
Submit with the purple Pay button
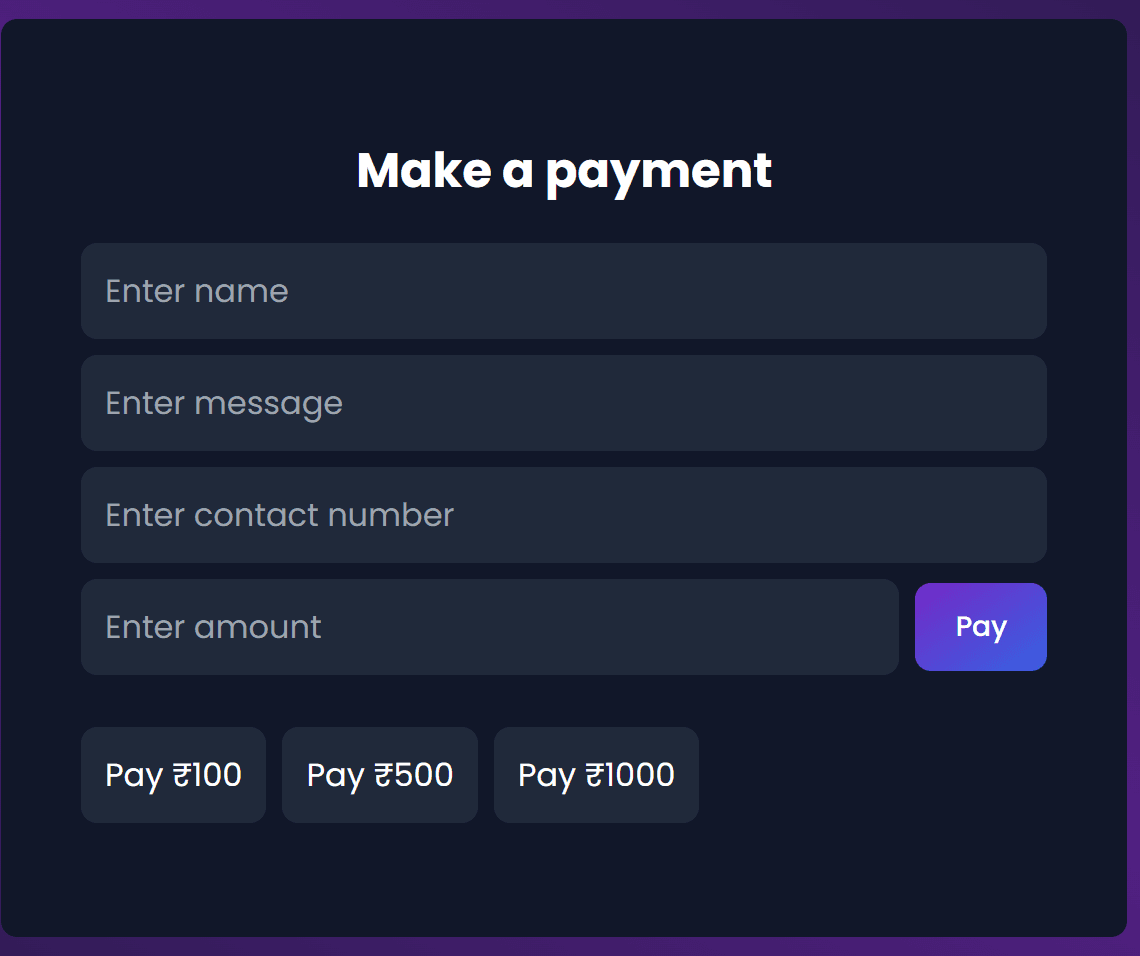click(x=981, y=627)
